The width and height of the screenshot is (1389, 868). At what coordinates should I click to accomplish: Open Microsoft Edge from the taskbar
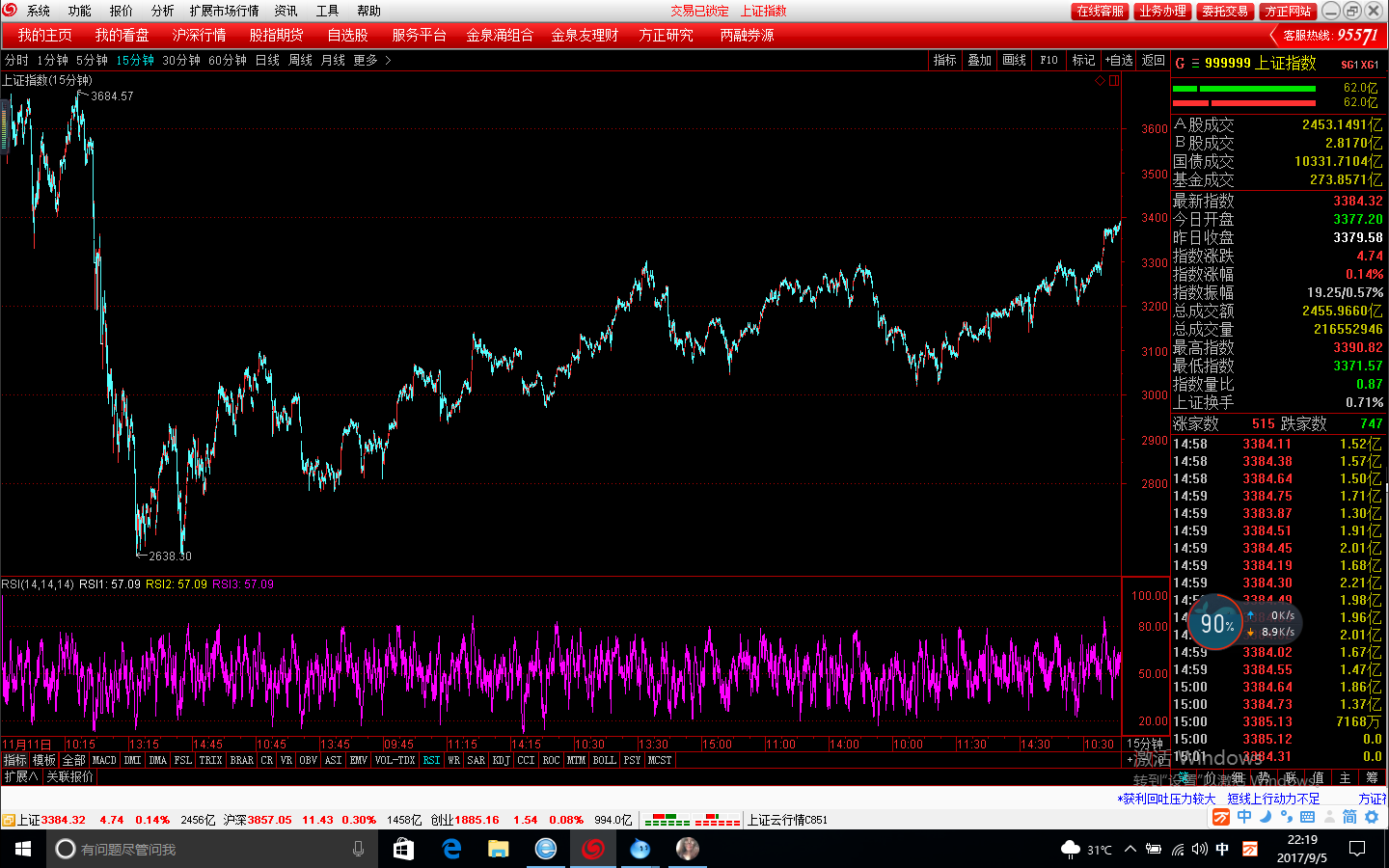tap(450, 849)
